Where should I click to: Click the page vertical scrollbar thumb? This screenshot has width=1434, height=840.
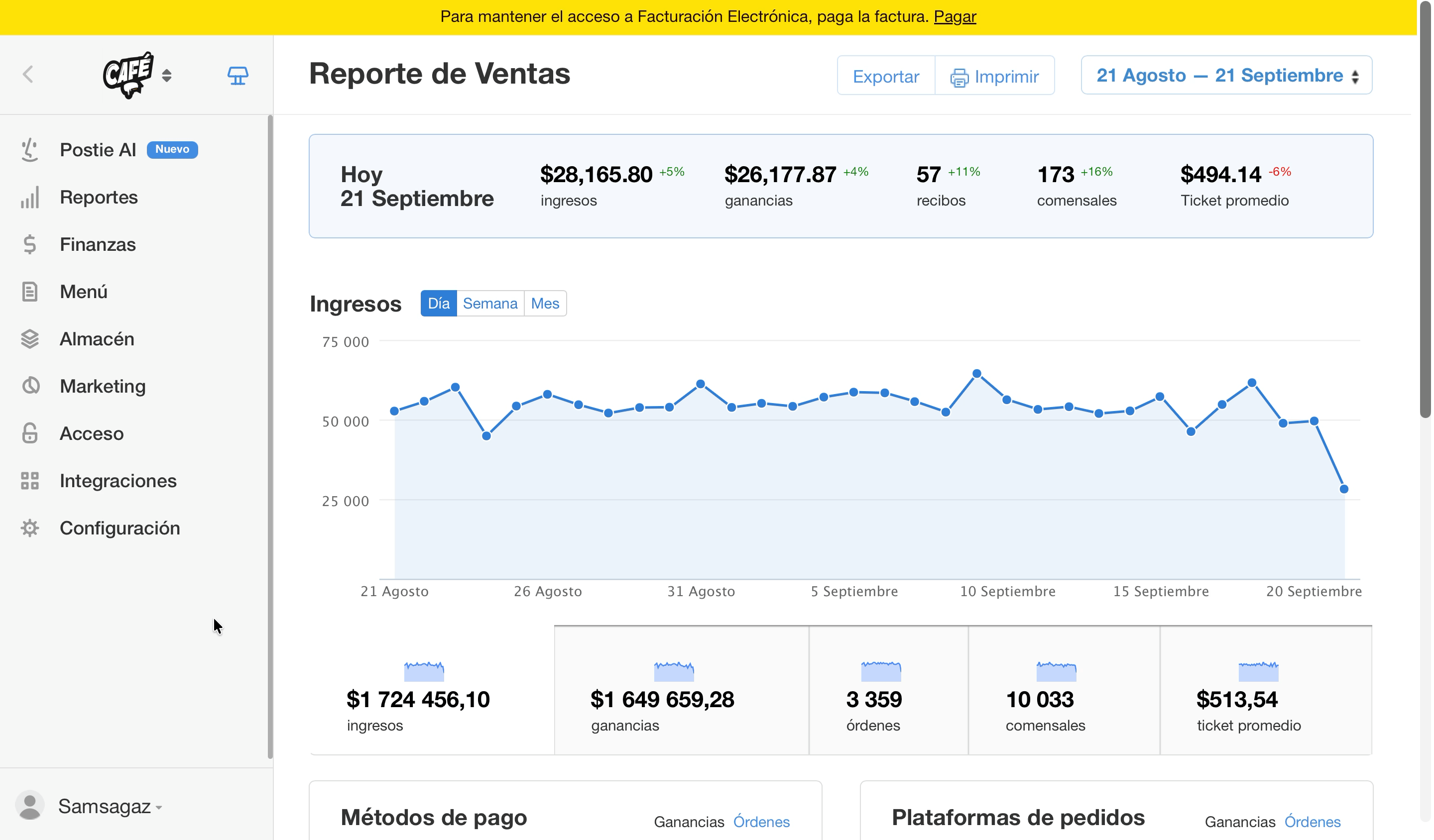1426,210
